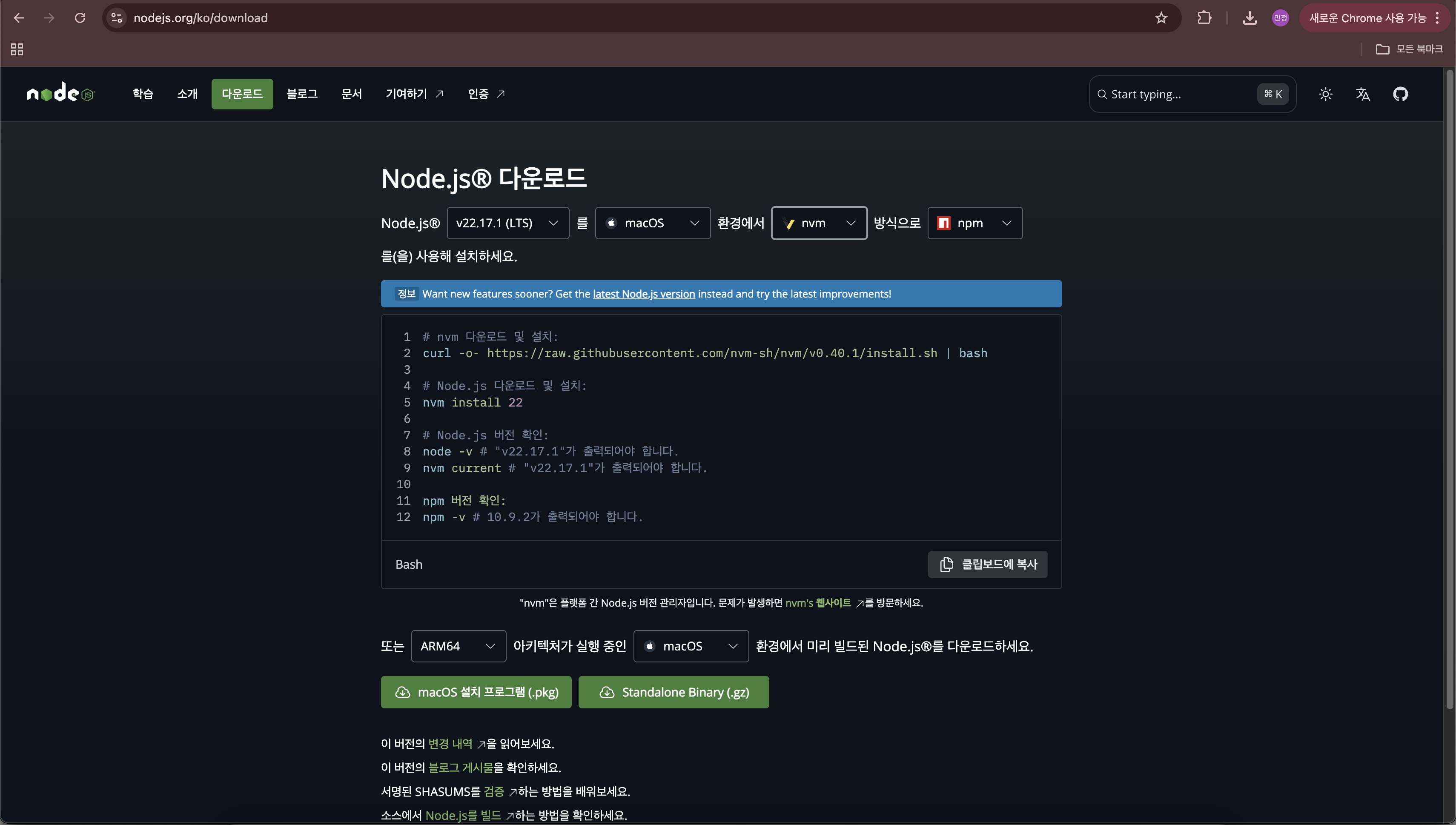1456x825 pixels.
Task: Open the apps grid icon in the bookmarks bar
Action: click(x=17, y=49)
